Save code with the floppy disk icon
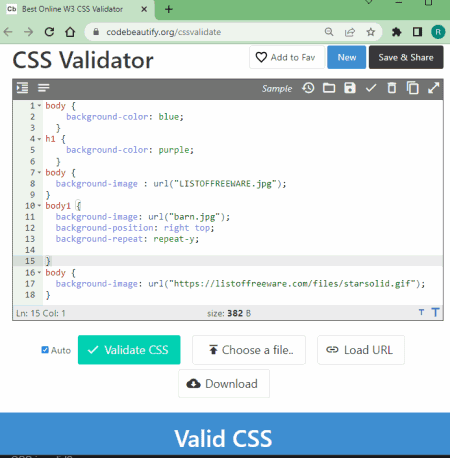Viewport: 450px width, 458px height. tap(350, 88)
